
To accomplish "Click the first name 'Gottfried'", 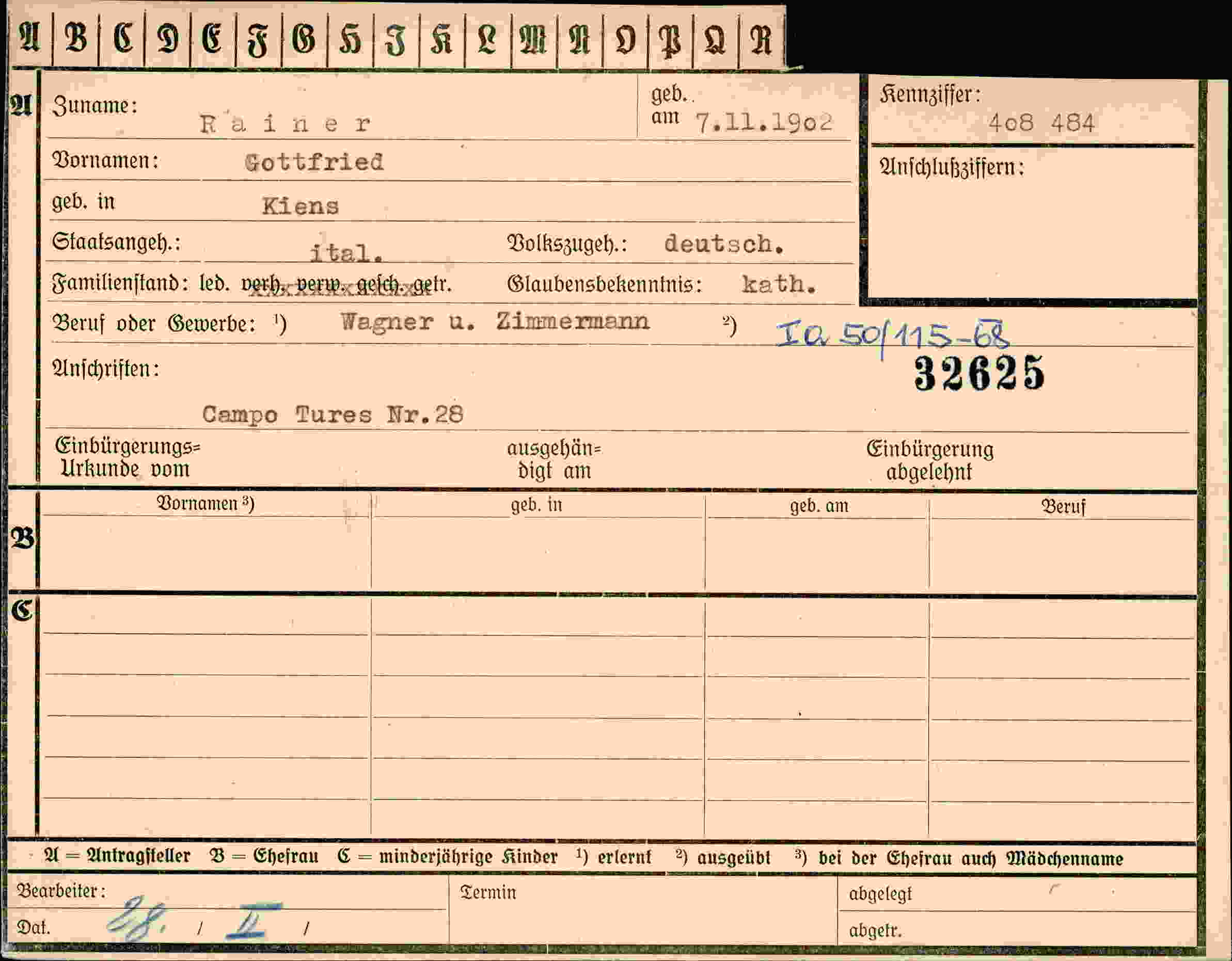I will [314, 163].
